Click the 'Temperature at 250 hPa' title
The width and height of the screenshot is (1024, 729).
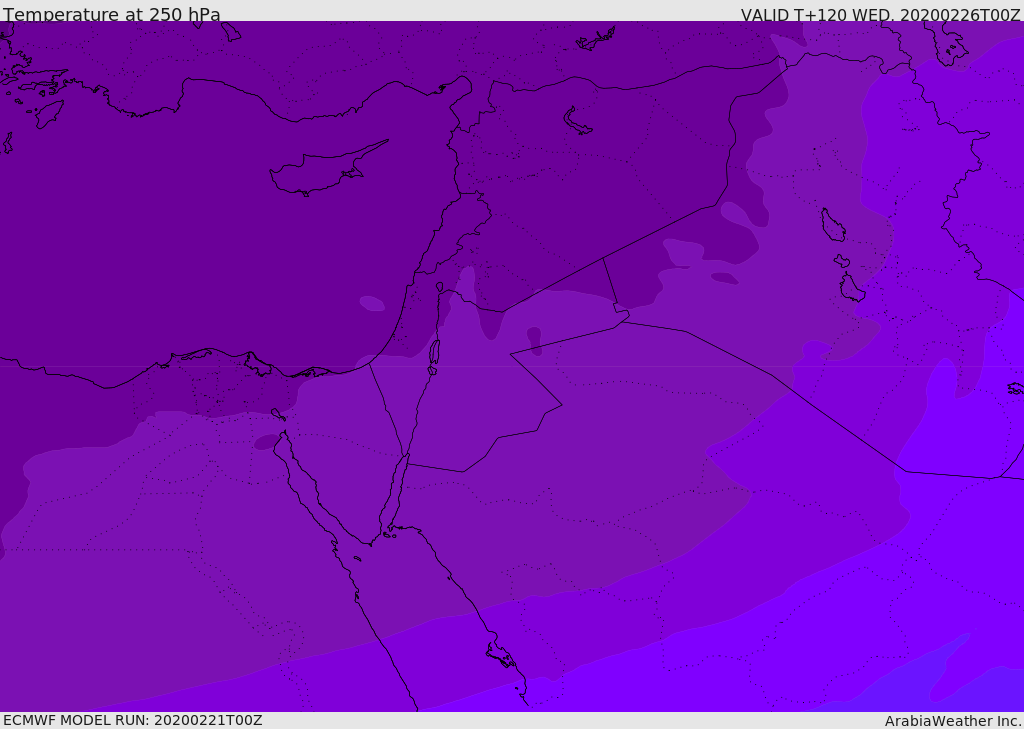[112, 14]
